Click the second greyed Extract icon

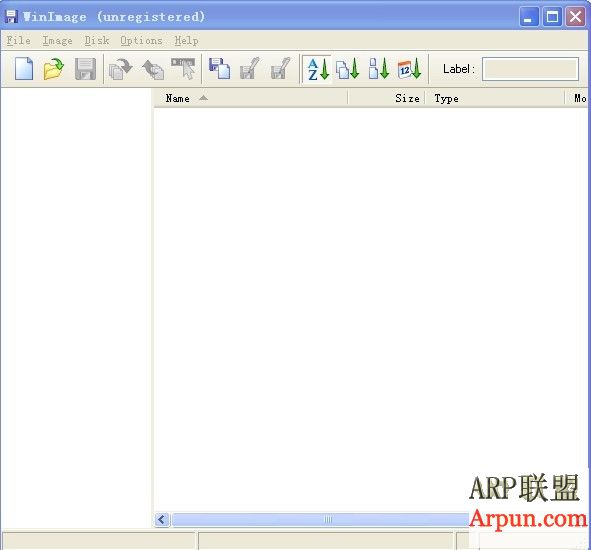point(281,69)
